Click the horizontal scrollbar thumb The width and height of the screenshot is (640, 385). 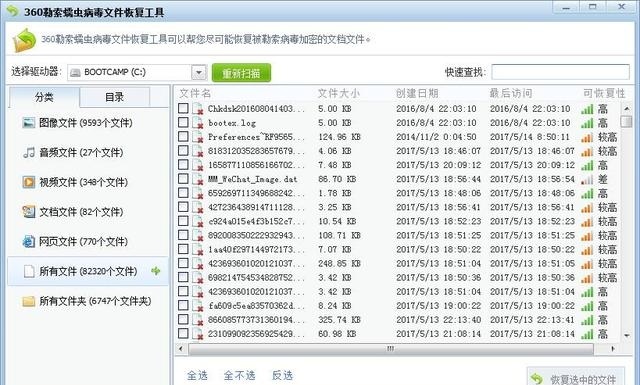point(391,349)
